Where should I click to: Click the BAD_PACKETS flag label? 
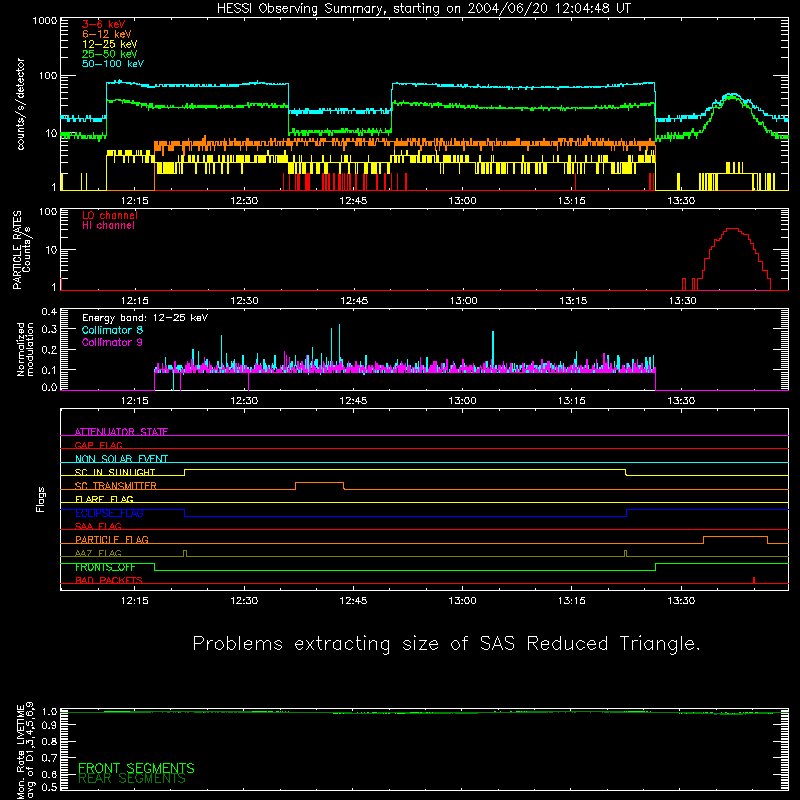[x=109, y=580]
